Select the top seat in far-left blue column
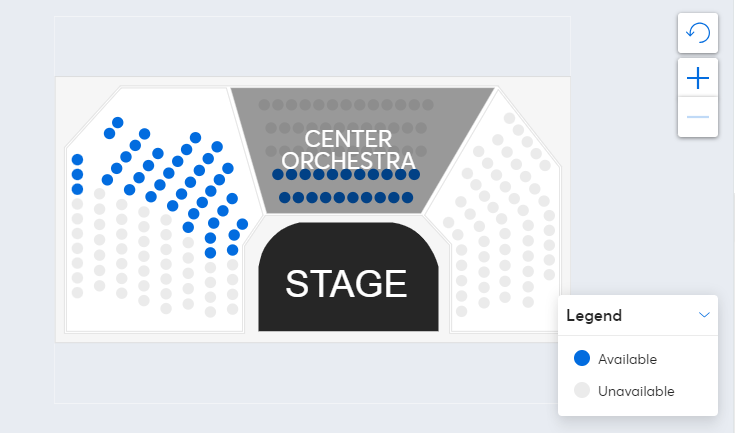 (x=77, y=160)
